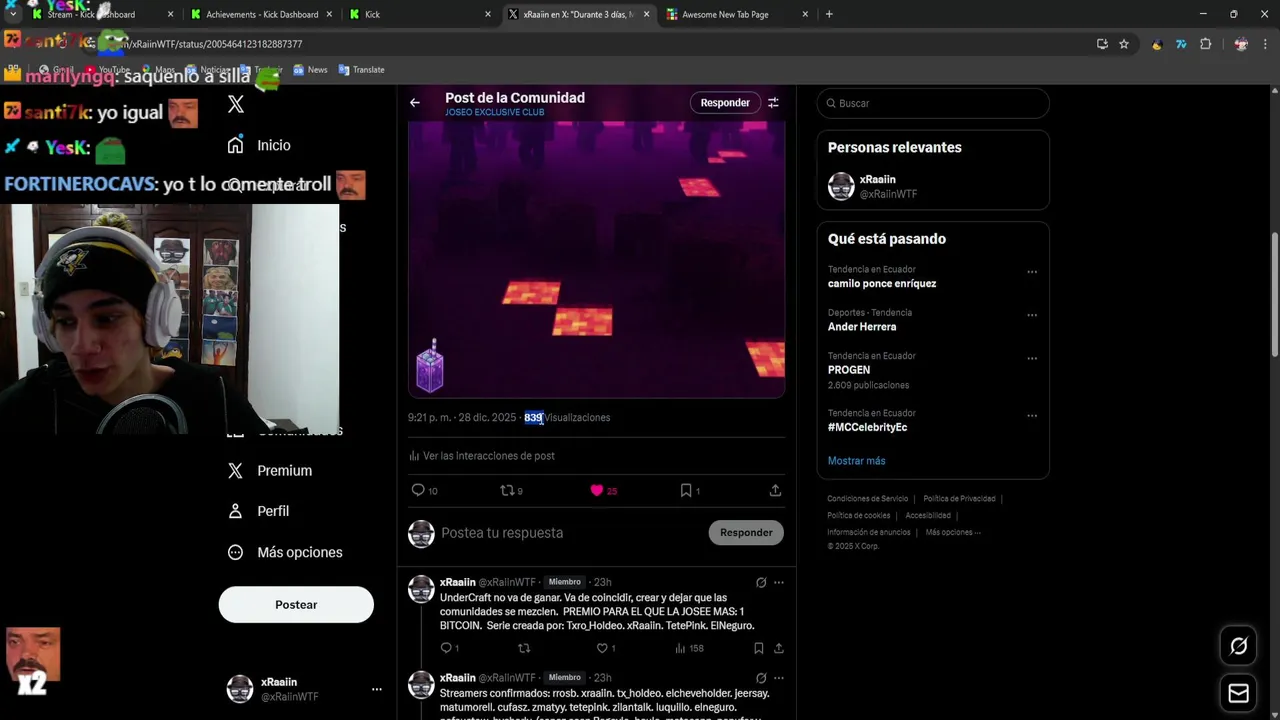Open Condiciones de Servicio footer link
The height and width of the screenshot is (720, 1280).
(868, 499)
